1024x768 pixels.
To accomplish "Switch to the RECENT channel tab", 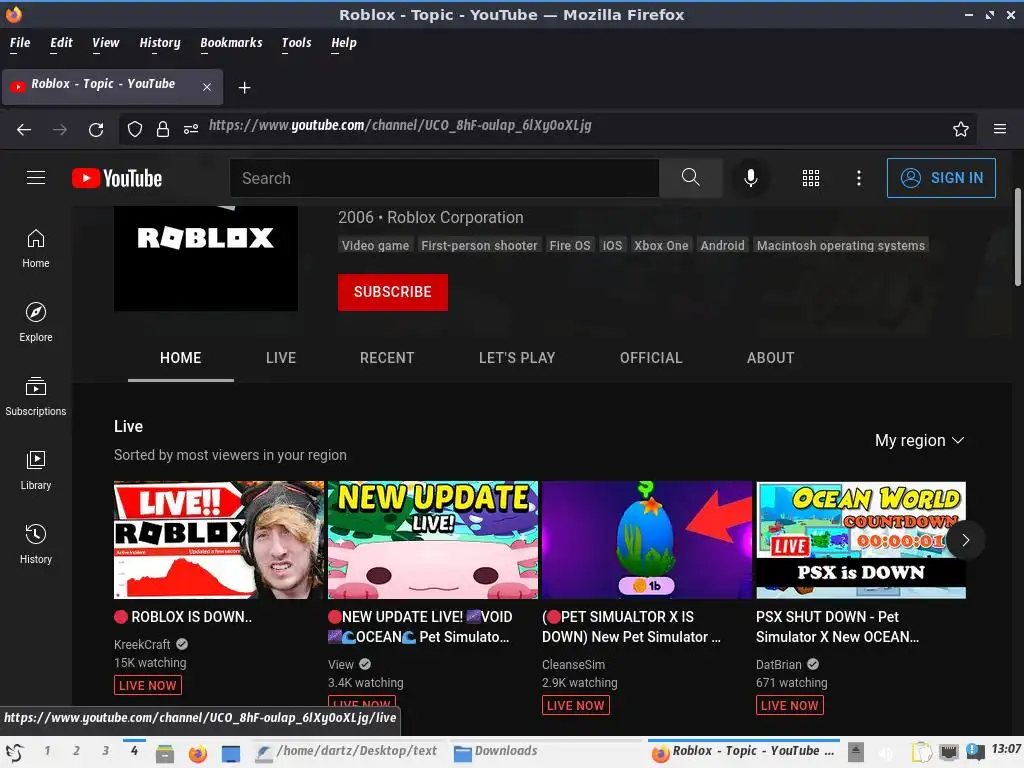I will pyautogui.click(x=387, y=358).
